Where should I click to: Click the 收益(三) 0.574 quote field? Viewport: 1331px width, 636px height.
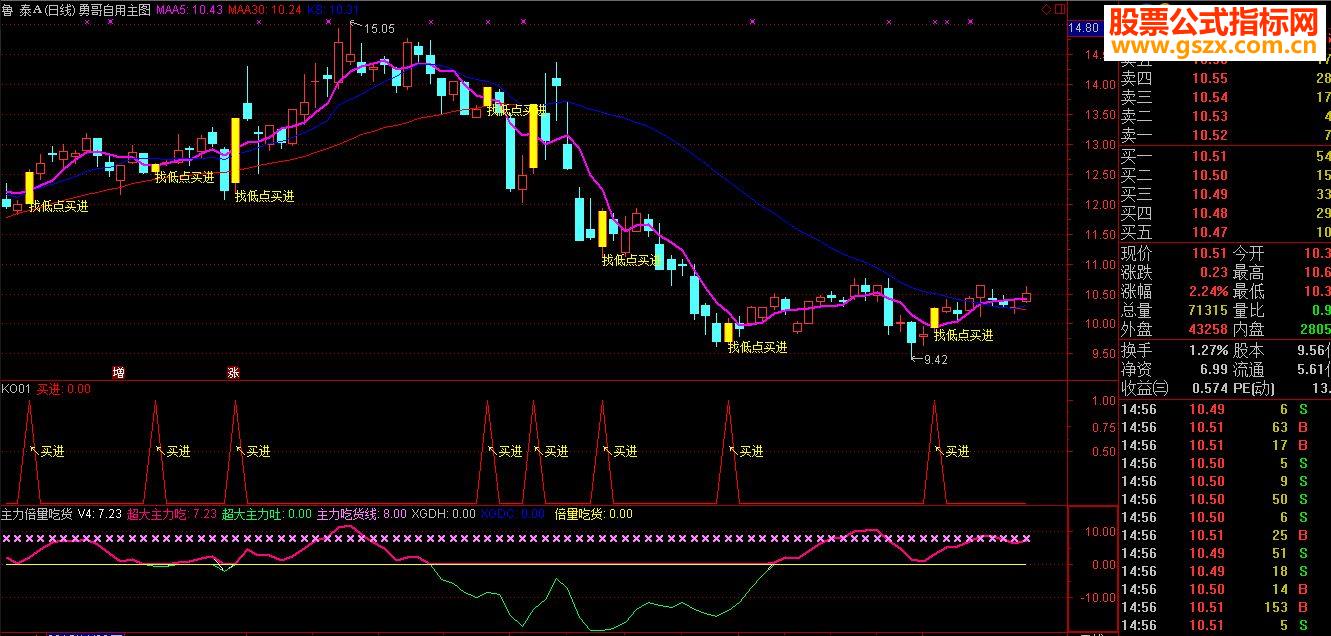pos(1173,389)
